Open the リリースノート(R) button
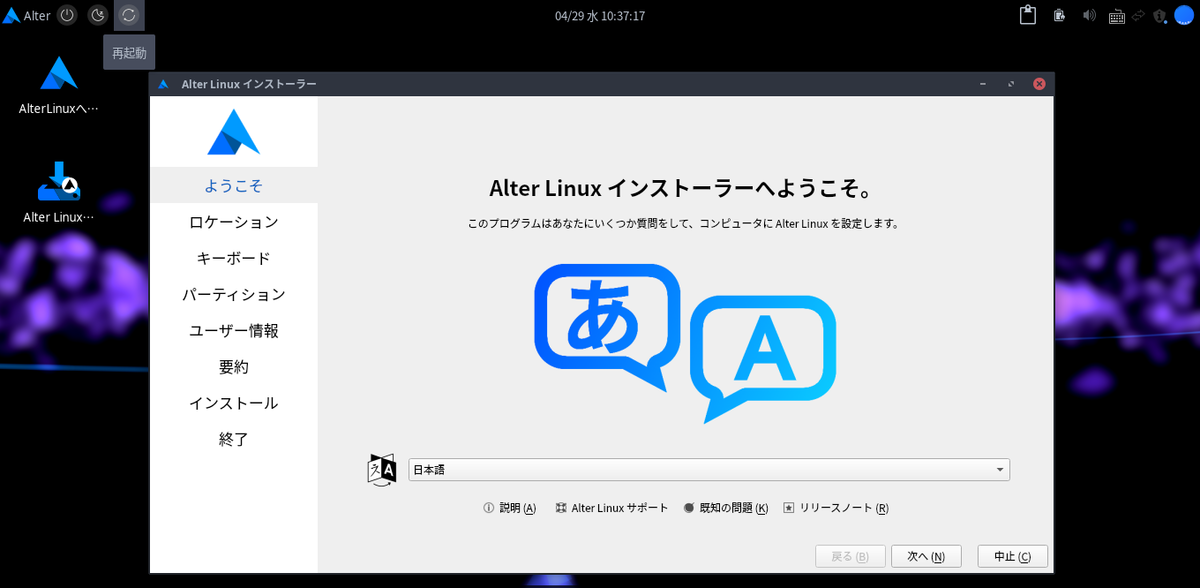This screenshot has width=1200, height=588. coord(836,508)
